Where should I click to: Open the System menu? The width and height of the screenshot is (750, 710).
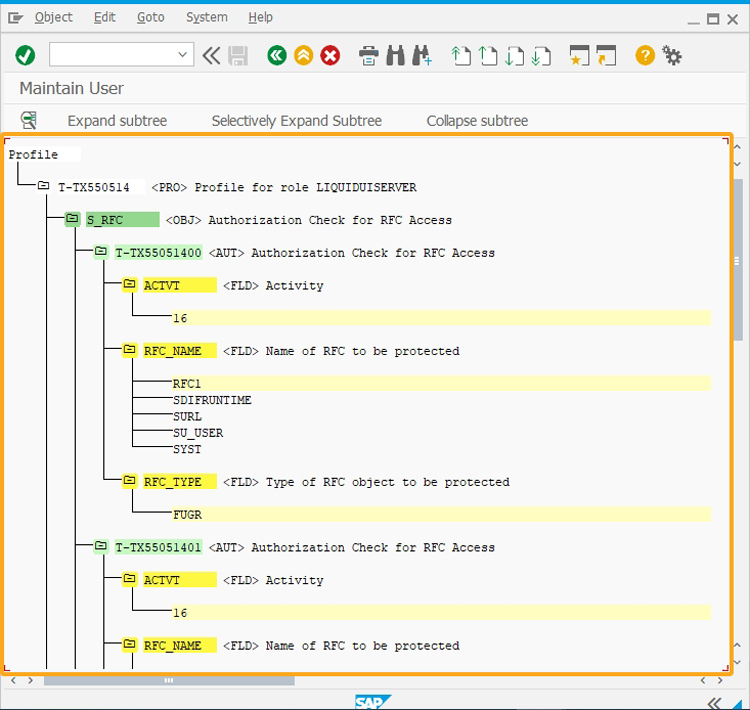click(x=207, y=18)
